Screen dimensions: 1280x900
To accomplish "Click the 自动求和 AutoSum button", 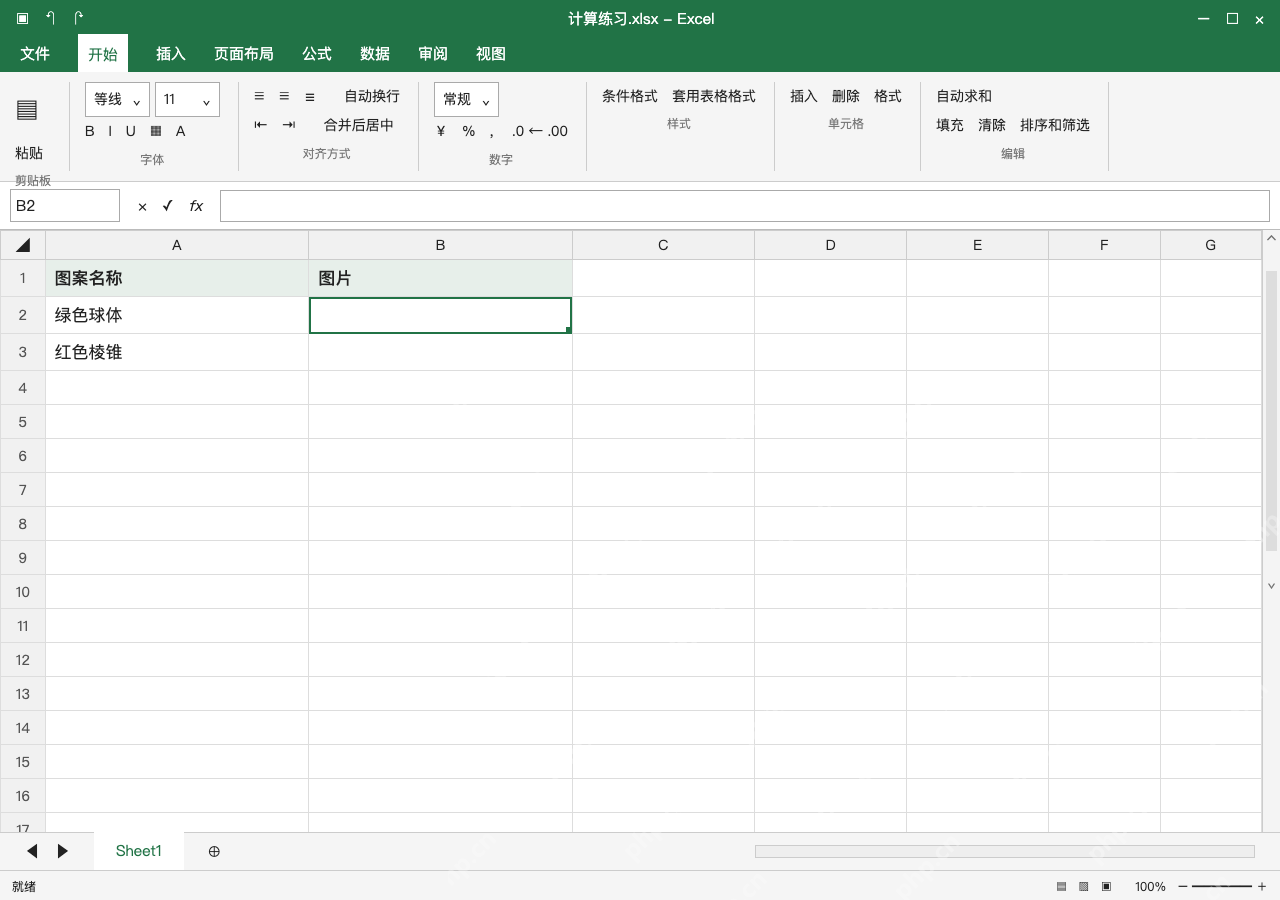I will [964, 96].
